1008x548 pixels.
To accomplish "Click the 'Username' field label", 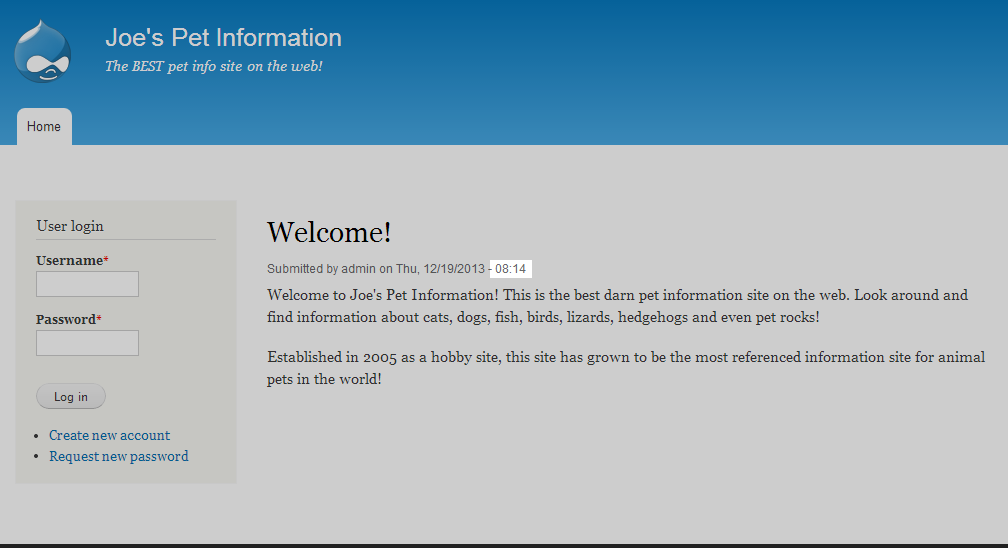I will pyautogui.click(x=72, y=260).
